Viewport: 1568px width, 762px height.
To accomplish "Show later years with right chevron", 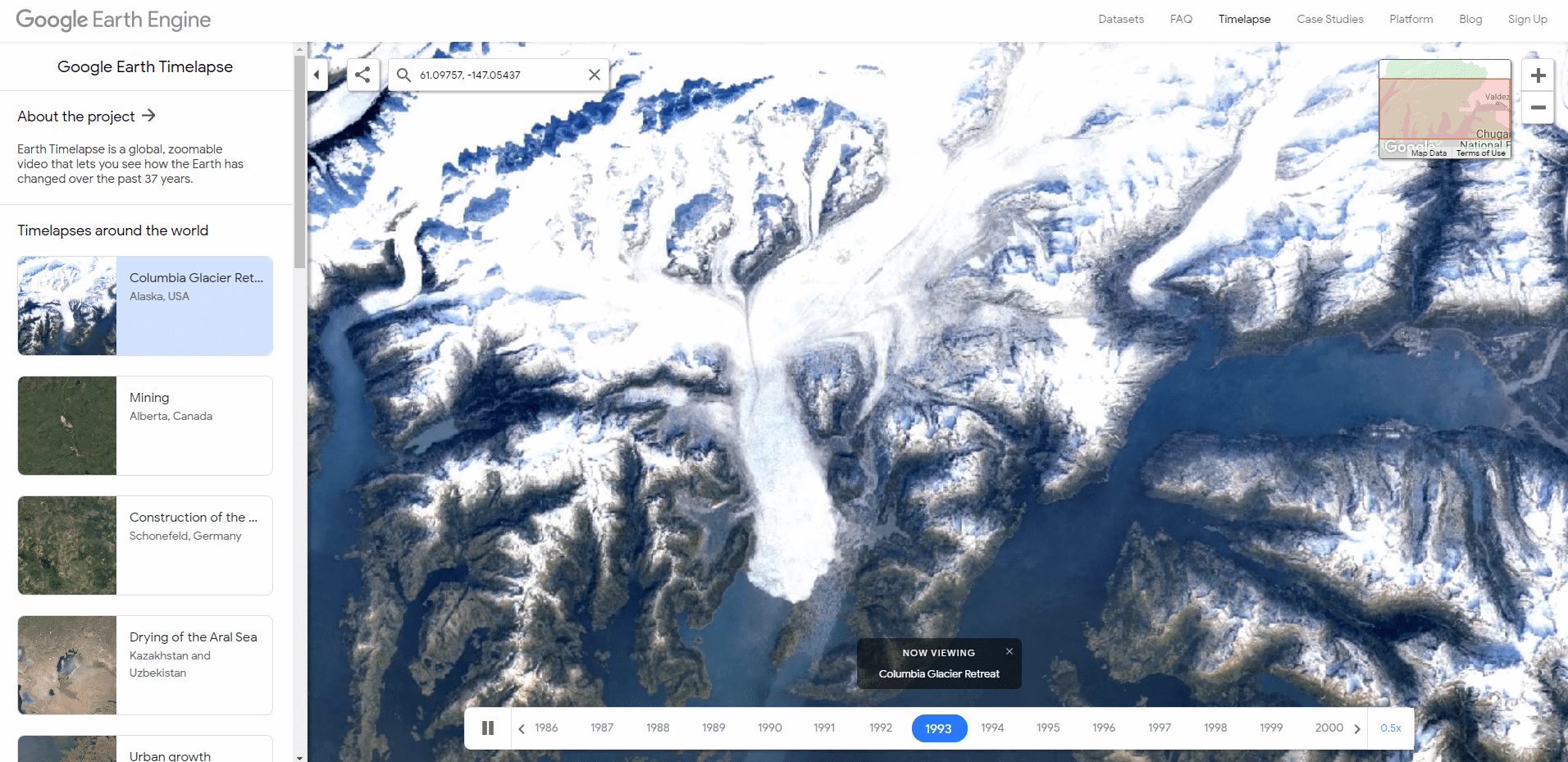I will [1357, 728].
